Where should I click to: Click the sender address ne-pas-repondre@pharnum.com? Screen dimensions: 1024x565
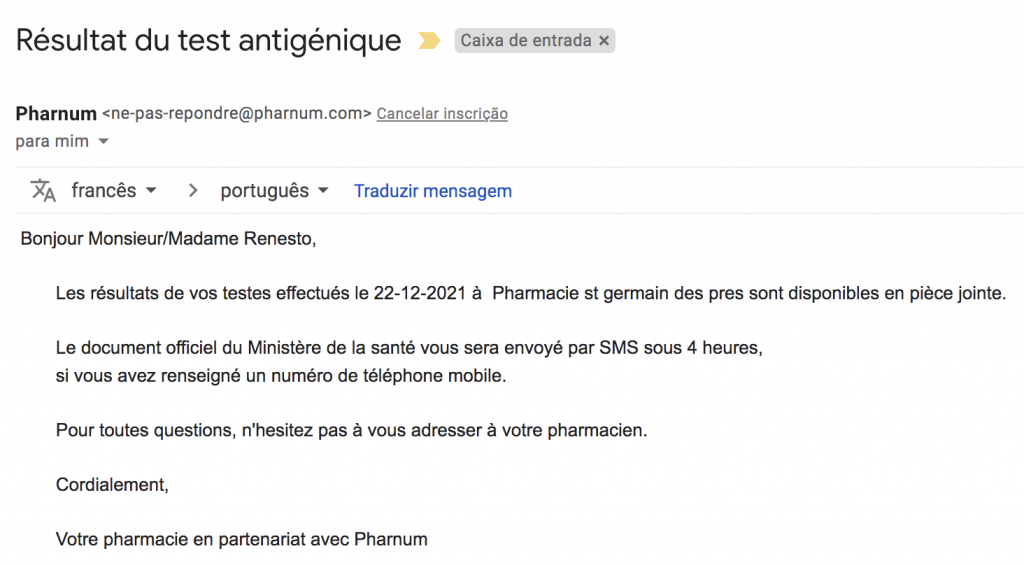(237, 114)
